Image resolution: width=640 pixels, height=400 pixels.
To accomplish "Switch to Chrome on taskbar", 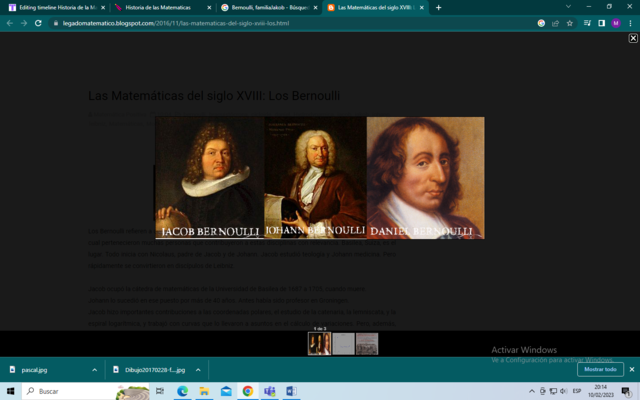I will click(247, 391).
